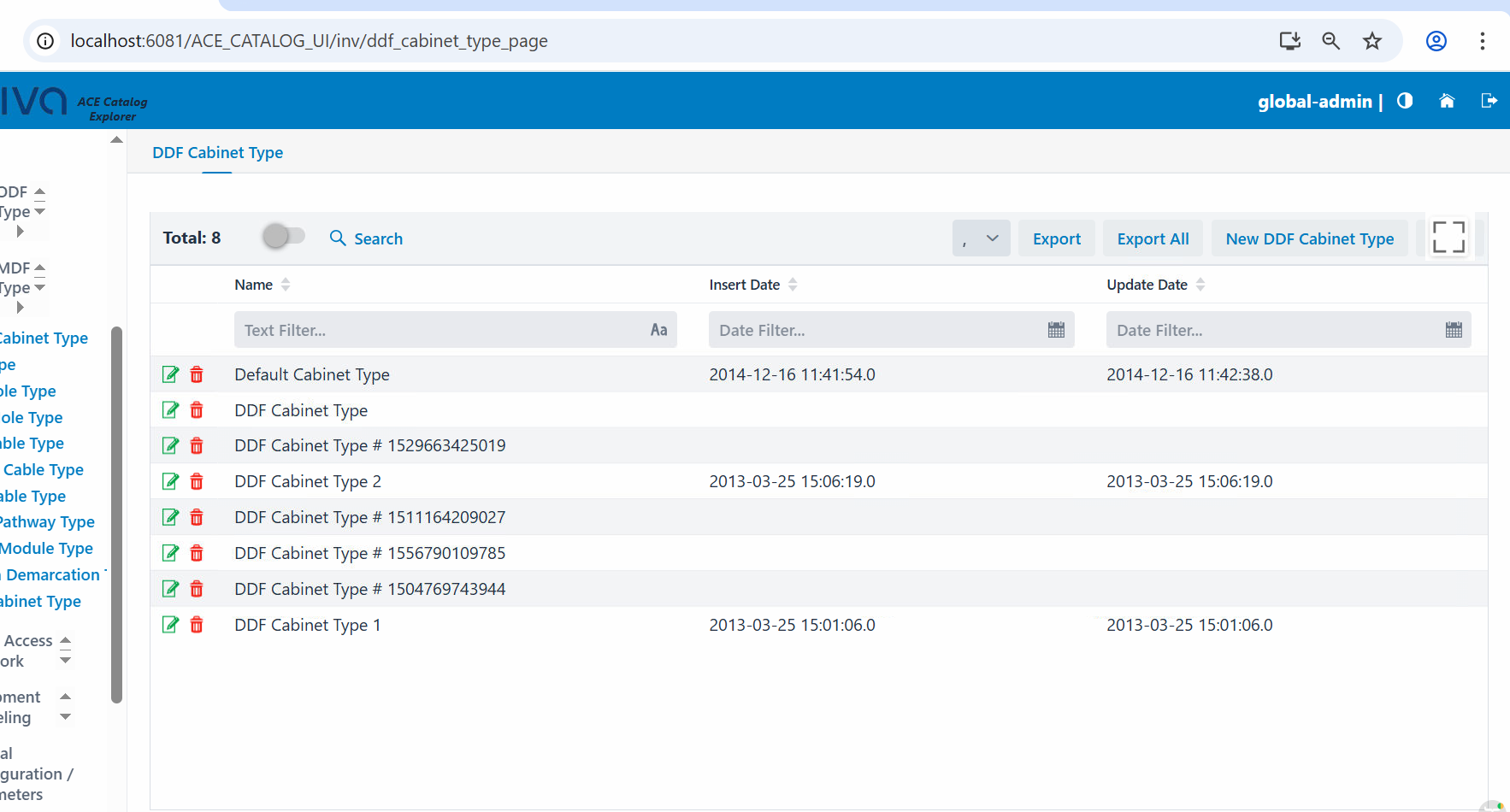This screenshot has width=1510, height=812.
Task: Expand table to fullscreen view
Action: tap(1448, 238)
